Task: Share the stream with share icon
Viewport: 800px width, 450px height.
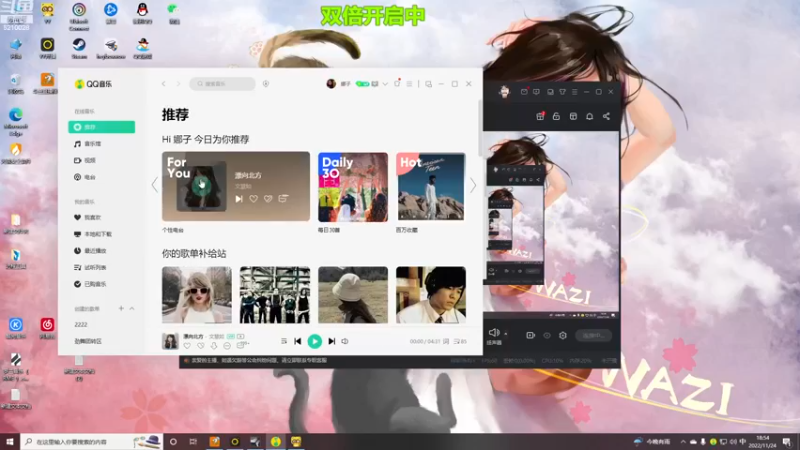Action: [x=606, y=116]
